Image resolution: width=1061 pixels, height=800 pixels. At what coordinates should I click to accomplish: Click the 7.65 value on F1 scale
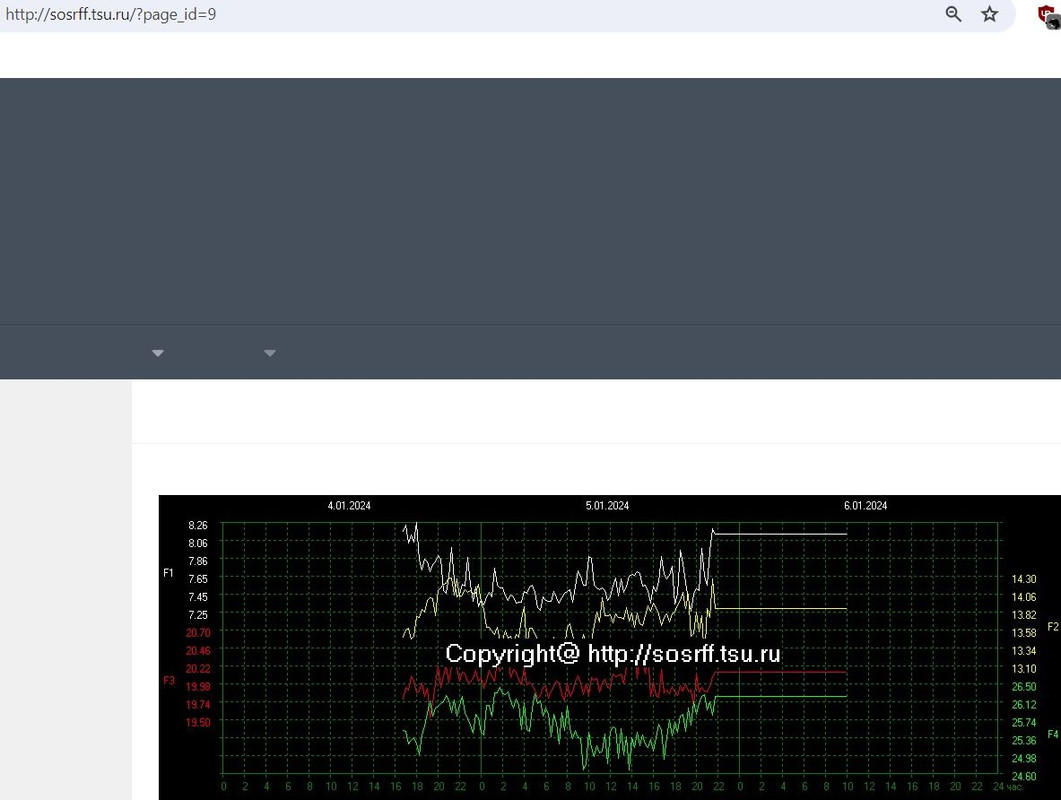198,579
